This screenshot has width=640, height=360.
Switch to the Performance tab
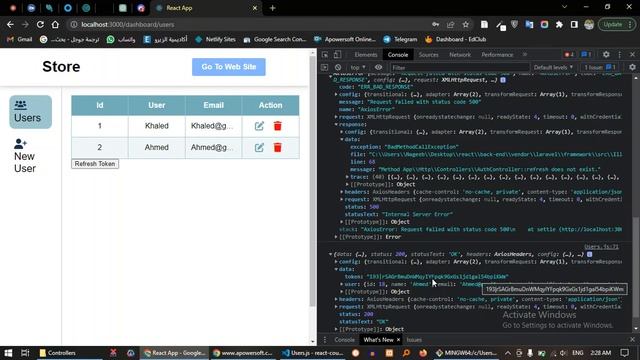(x=497, y=55)
